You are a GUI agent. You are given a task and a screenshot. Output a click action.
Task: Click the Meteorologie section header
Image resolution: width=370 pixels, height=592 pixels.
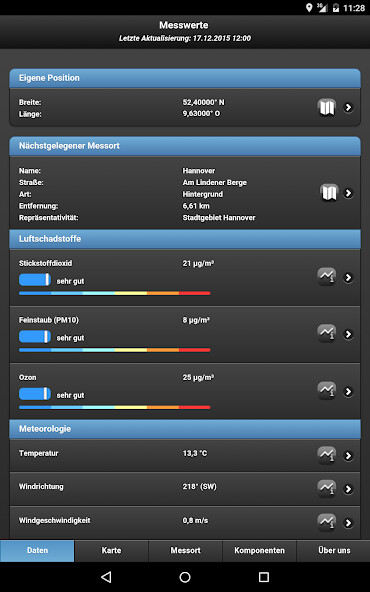(185, 429)
